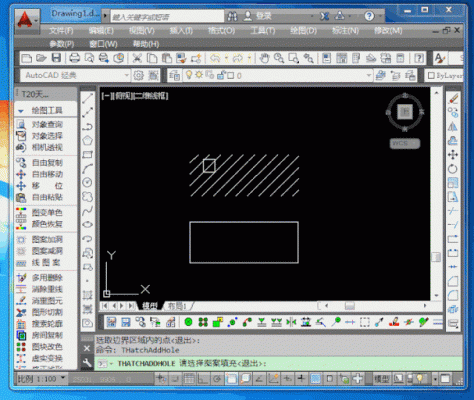Pick the Circle draw tool
This screenshot has height=400, width=474.
click(x=87, y=182)
